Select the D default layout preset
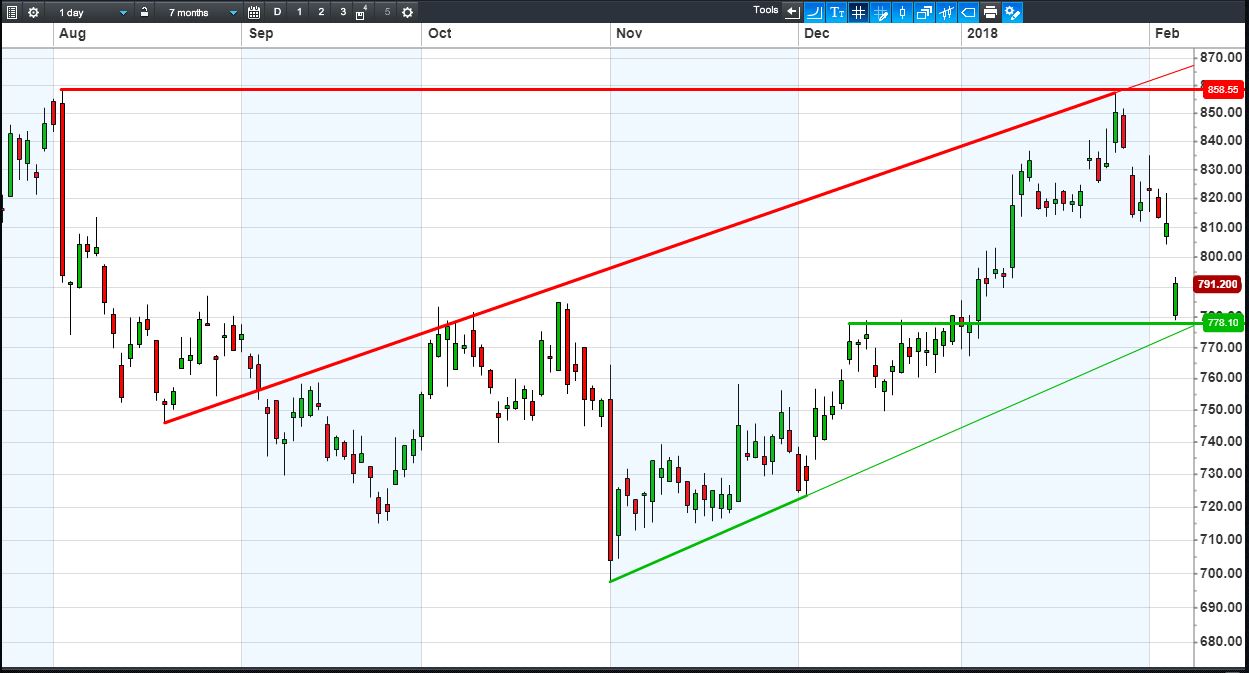The image size is (1249, 673). click(x=277, y=12)
